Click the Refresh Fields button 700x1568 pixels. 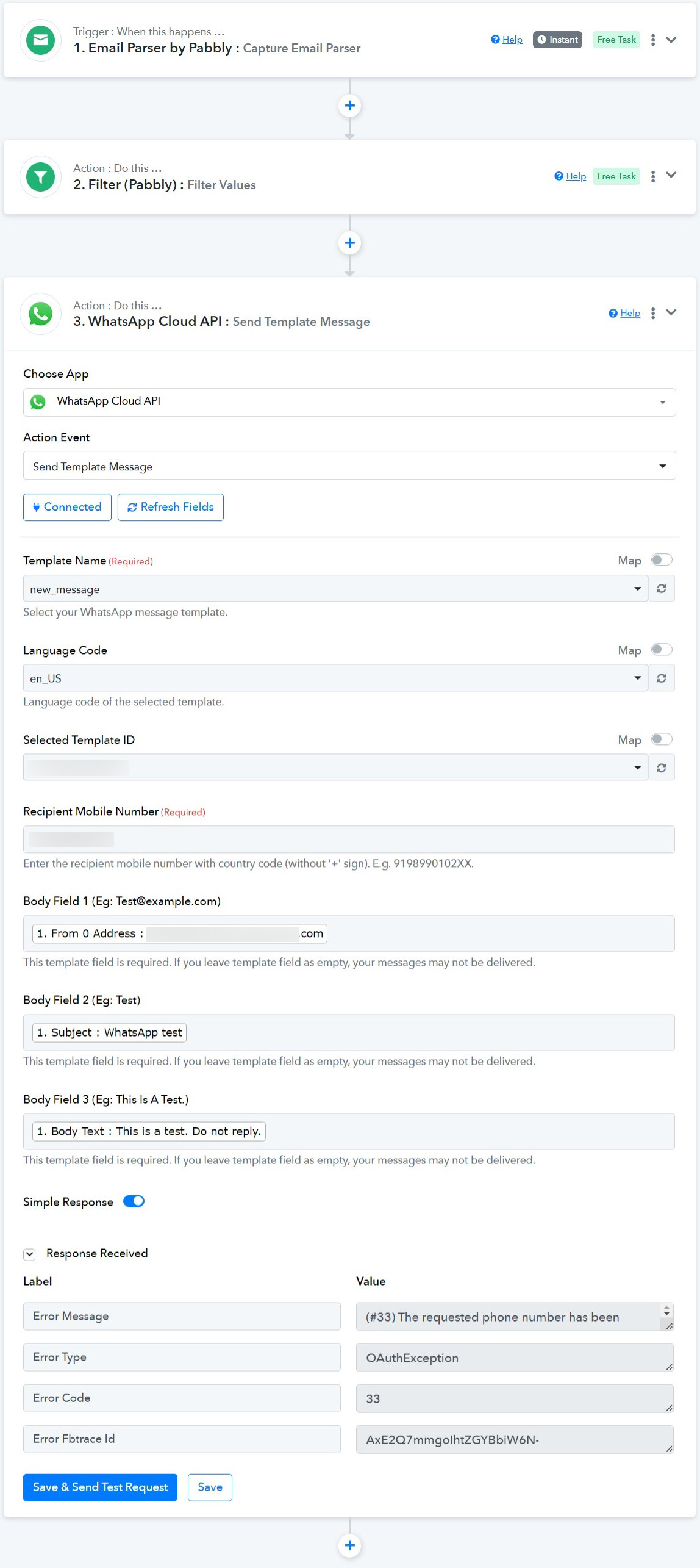pyautogui.click(x=171, y=507)
